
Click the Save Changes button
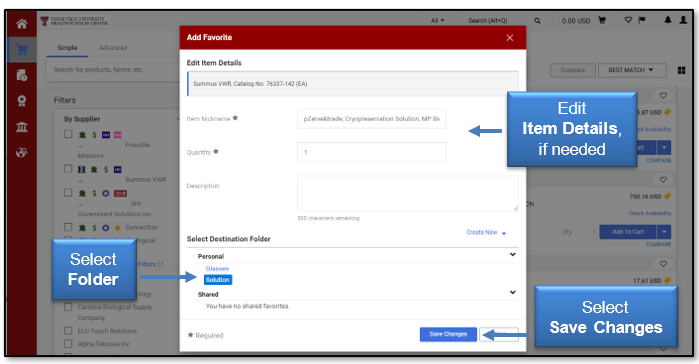coord(448,334)
